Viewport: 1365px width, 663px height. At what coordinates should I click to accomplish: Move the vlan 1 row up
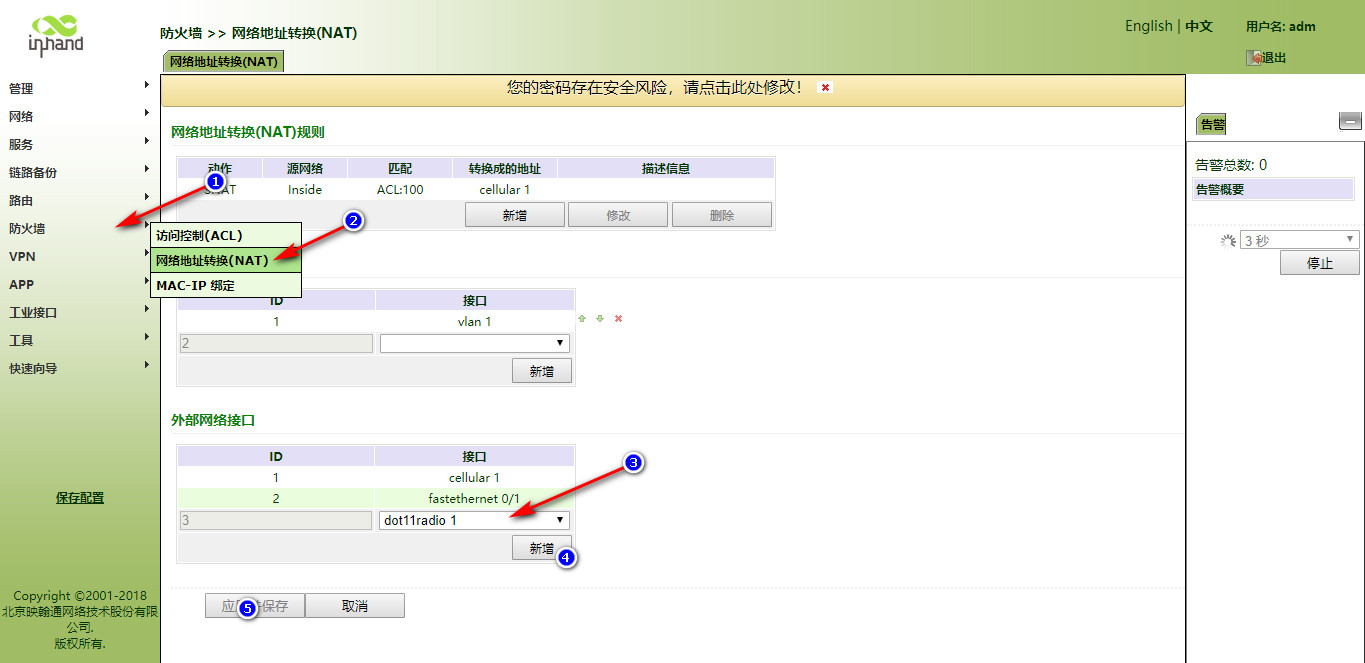click(582, 319)
